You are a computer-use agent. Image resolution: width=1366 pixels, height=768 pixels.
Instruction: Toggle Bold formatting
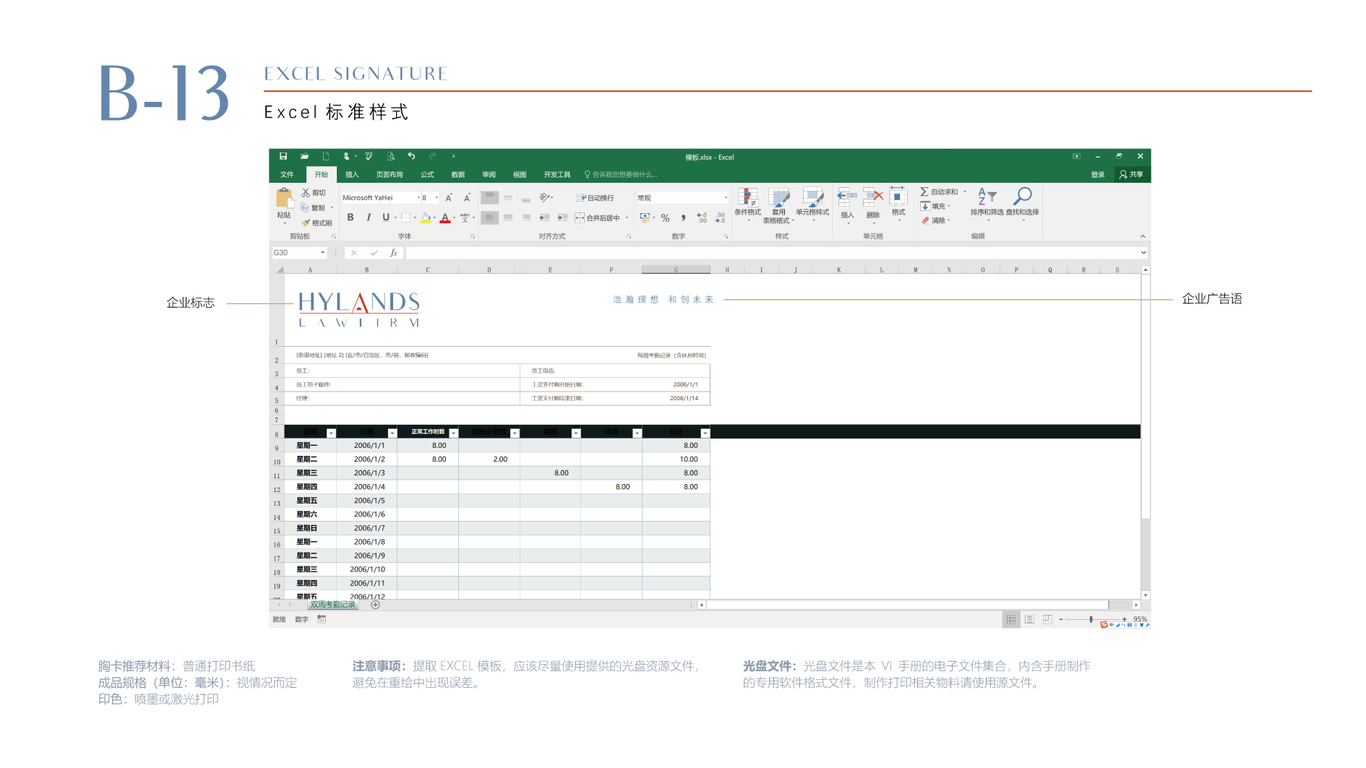(350, 217)
